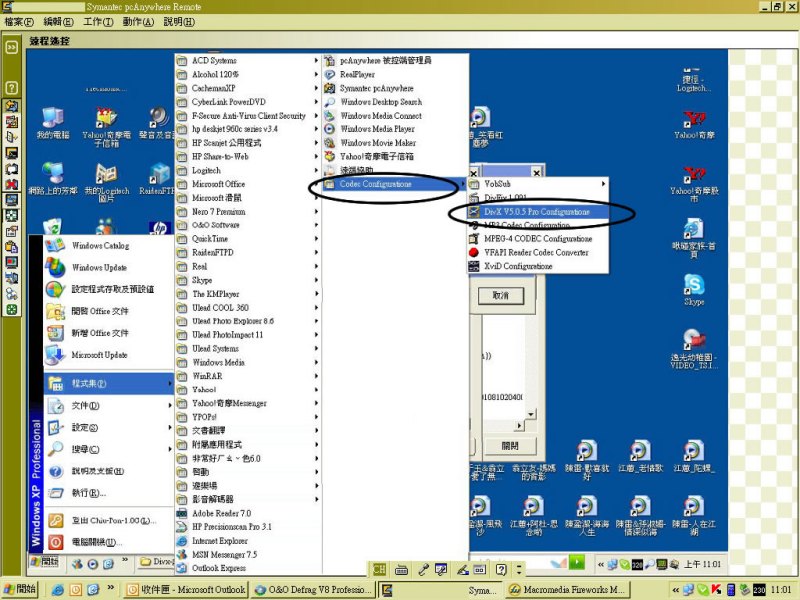Click the red X icon in left pcAnywhere toolbar

[11, 184]
